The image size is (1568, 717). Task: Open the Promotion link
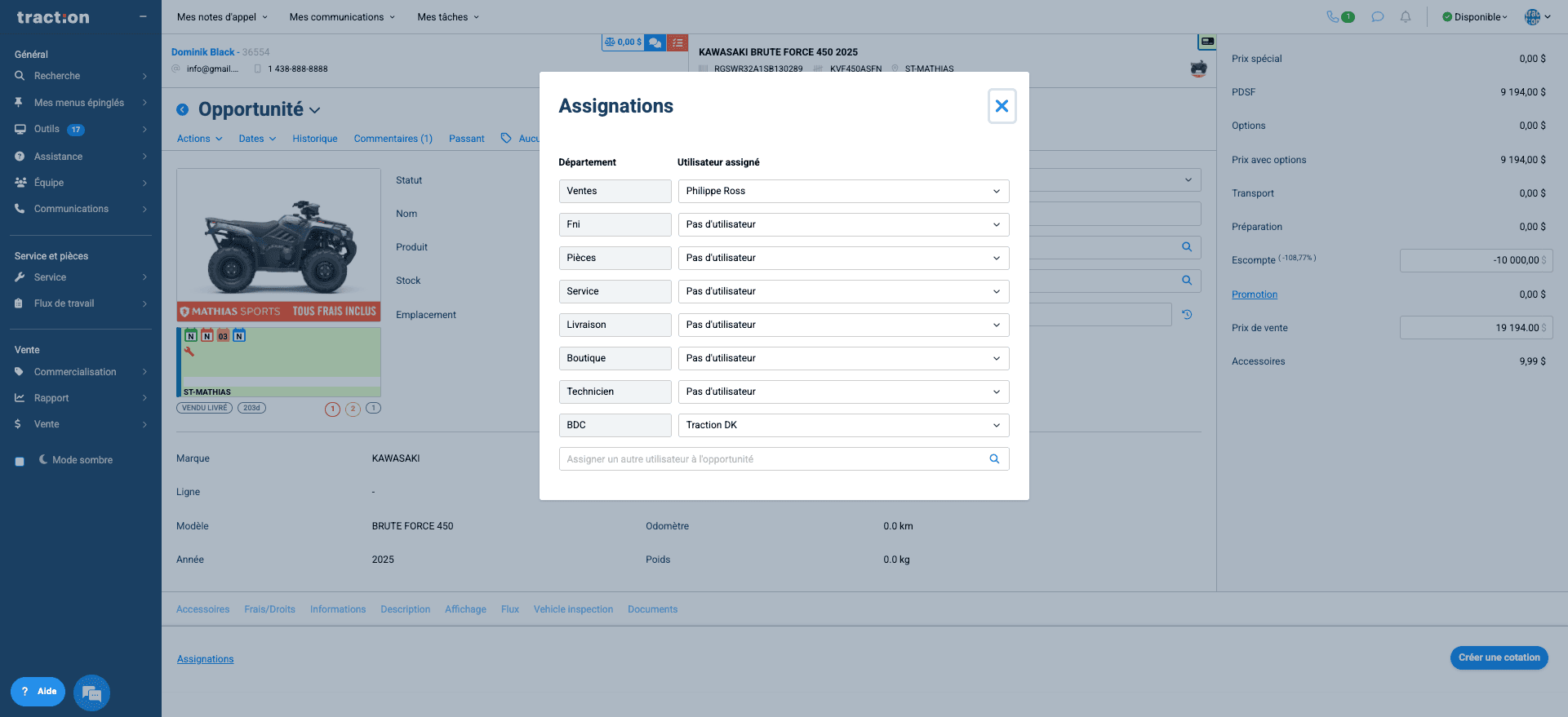(1255, 294)
